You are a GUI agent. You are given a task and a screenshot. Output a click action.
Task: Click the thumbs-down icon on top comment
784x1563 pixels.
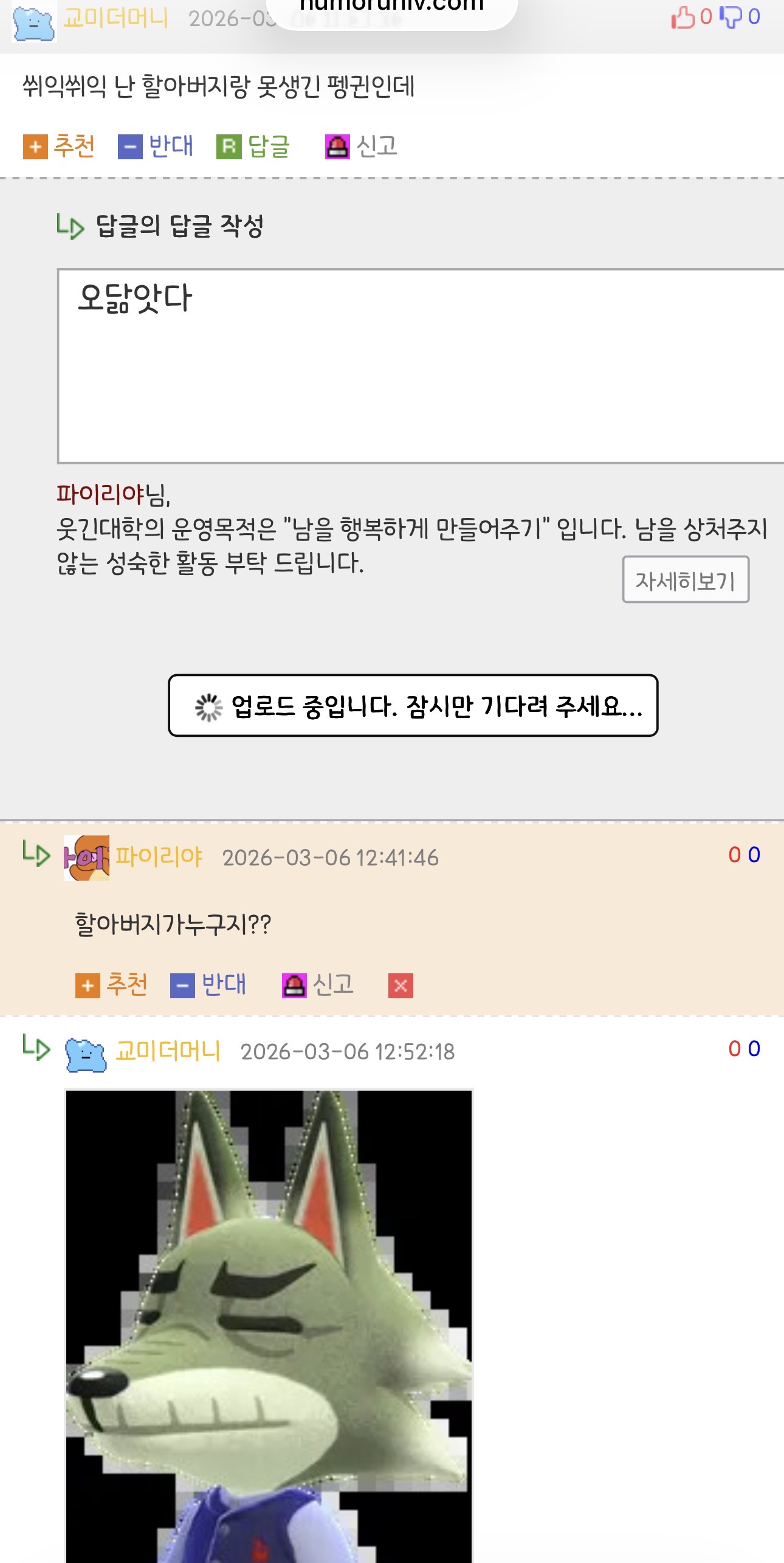[731, 17]
